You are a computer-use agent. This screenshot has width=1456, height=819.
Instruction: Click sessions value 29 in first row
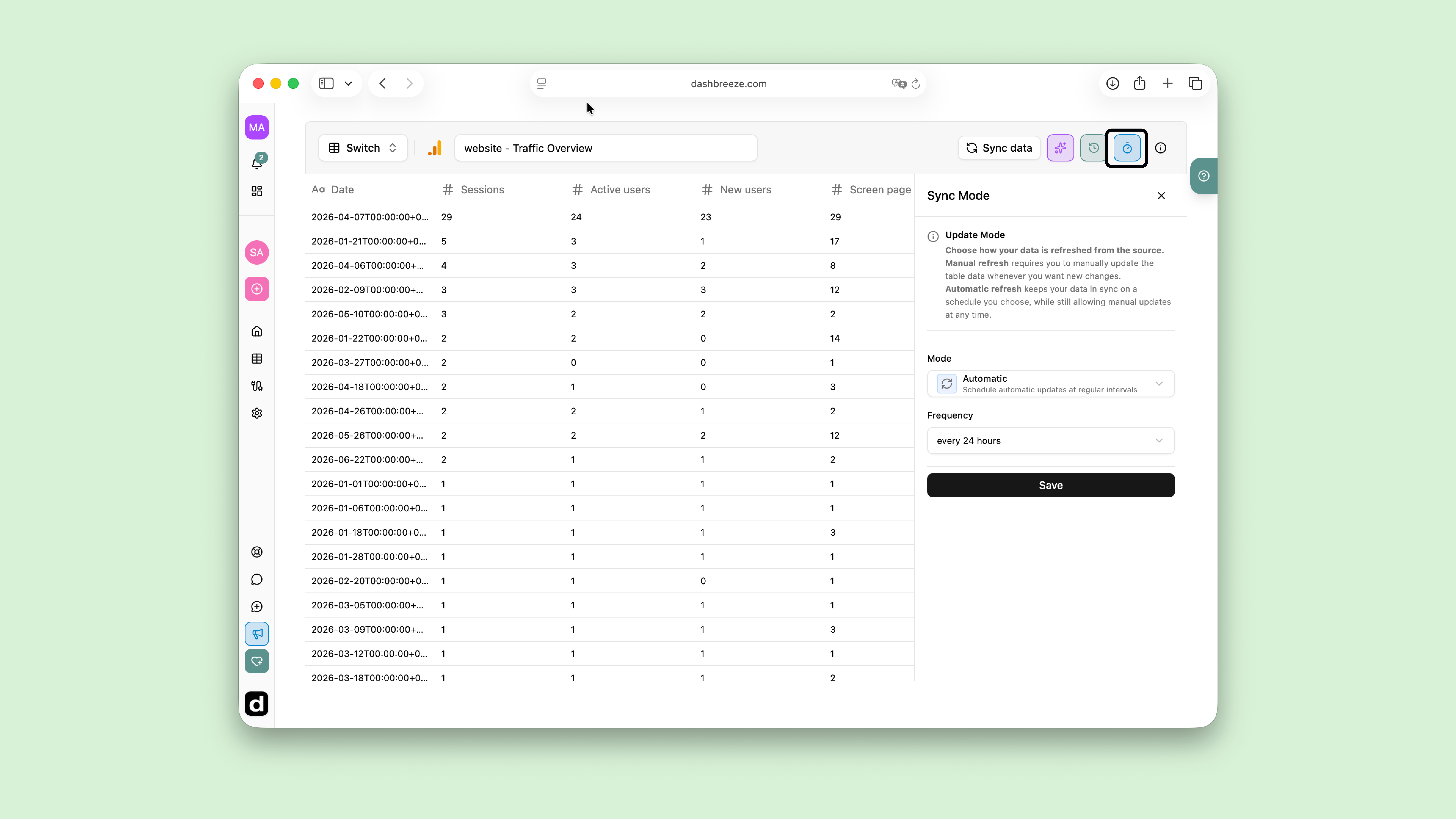[x=447, y=217]
